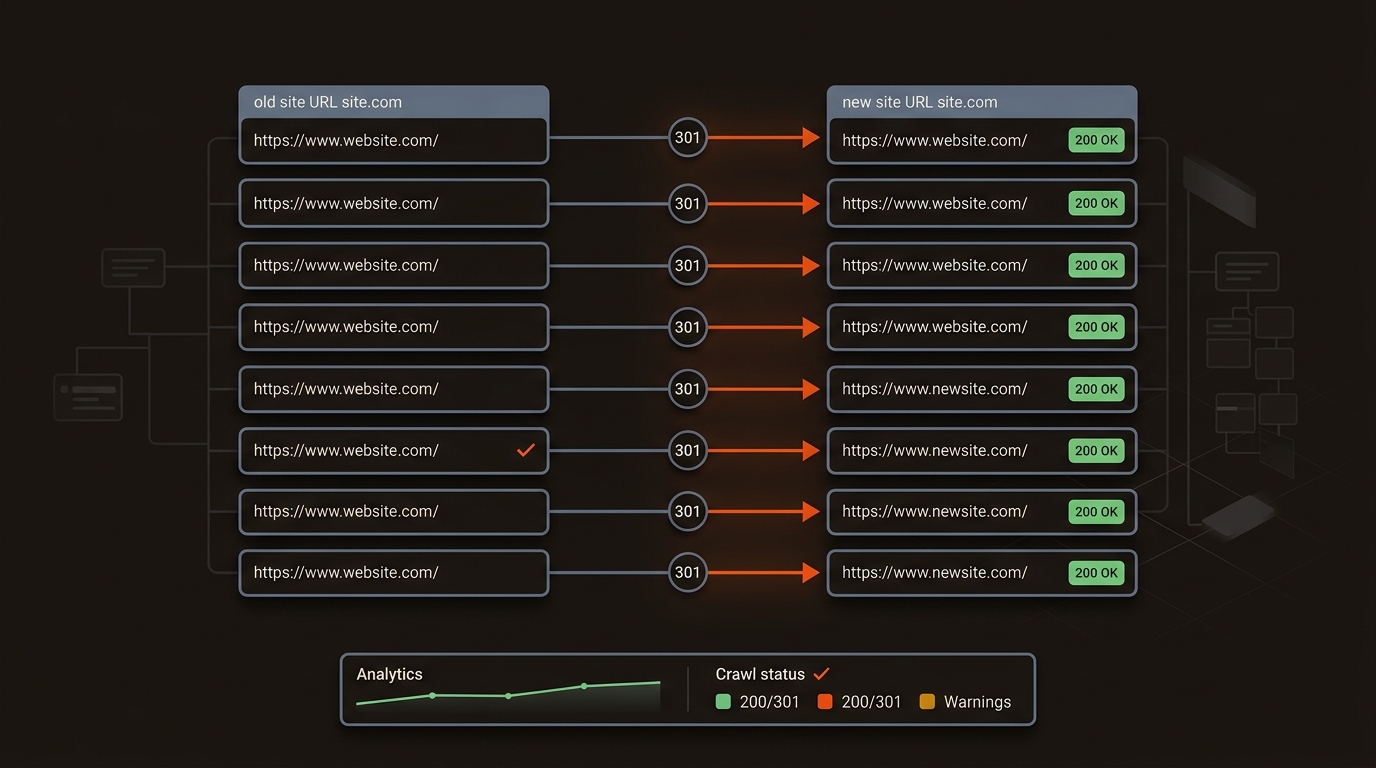
Task: Click the 200 OK badge in the third new-site row
Action: pyautogui.click(x=1096, y=266)
